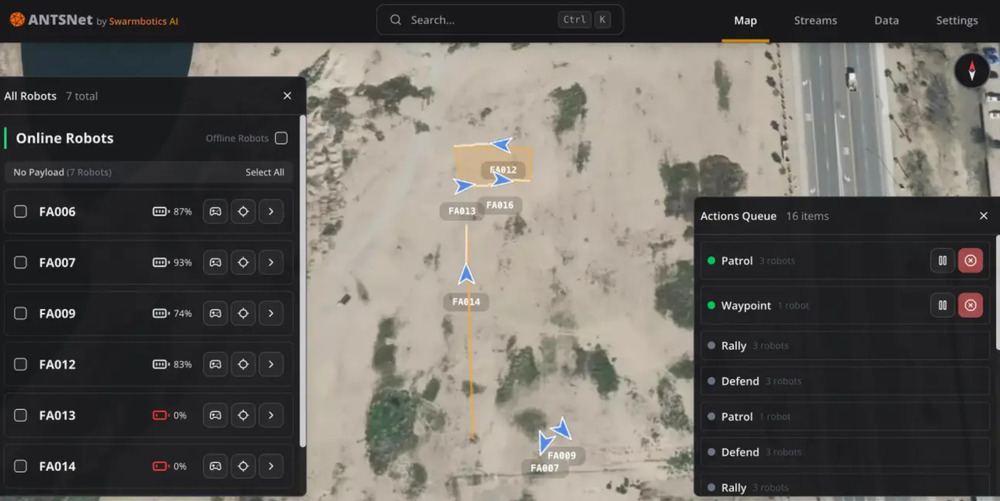
Task: Open the Settings tab
Action: 956,20
